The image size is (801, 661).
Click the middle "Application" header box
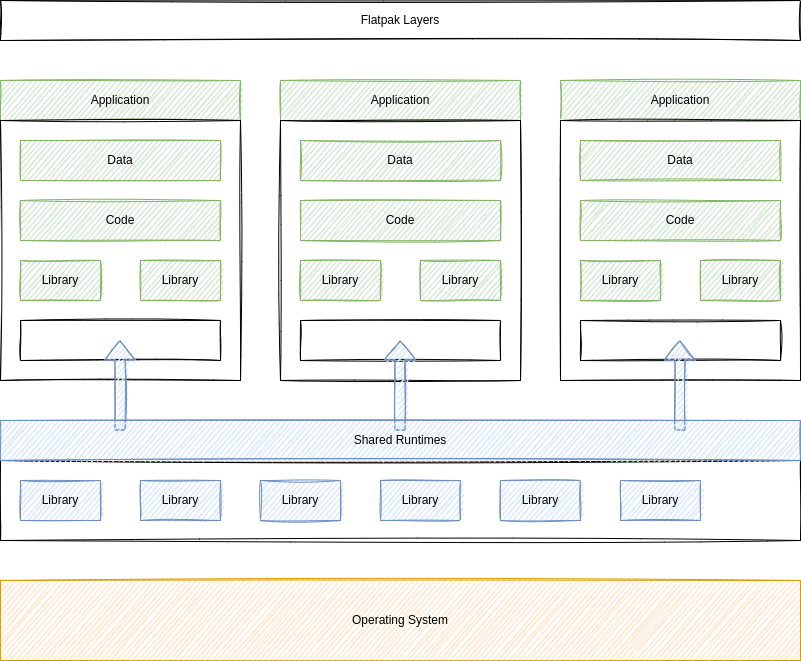tap(400, 100)
